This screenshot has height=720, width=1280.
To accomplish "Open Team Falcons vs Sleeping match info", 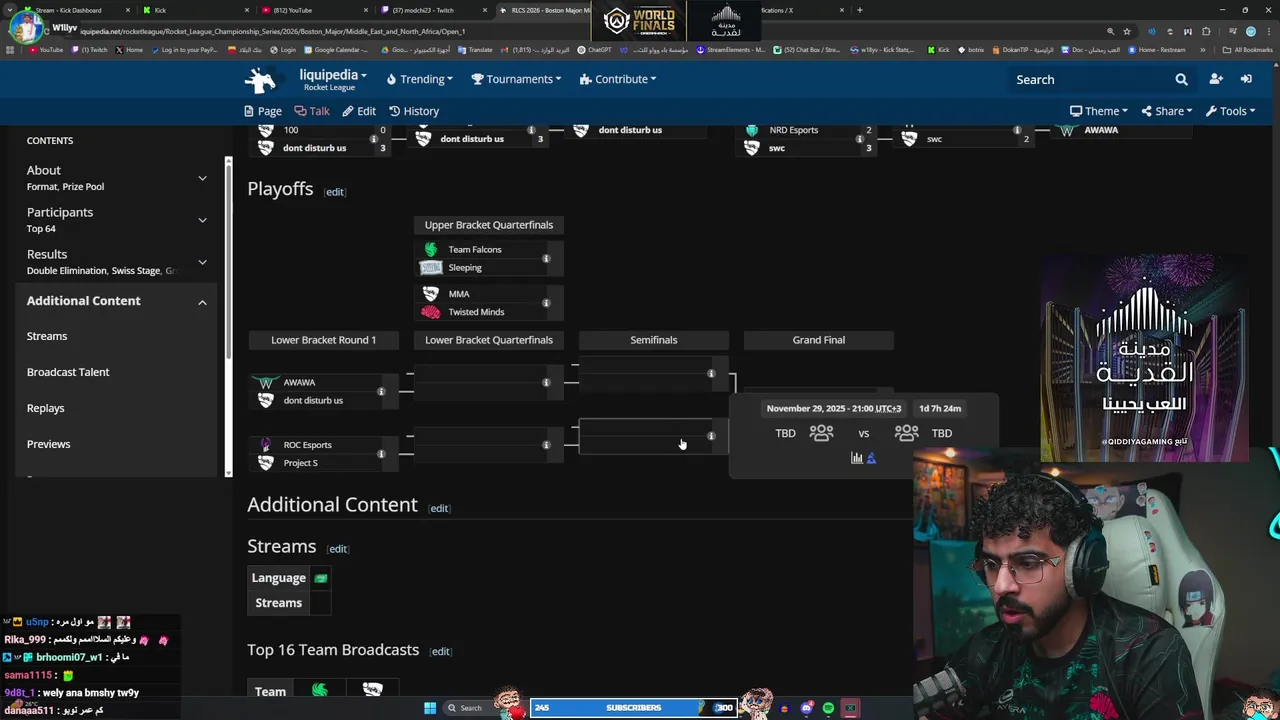I will point(546,259).
